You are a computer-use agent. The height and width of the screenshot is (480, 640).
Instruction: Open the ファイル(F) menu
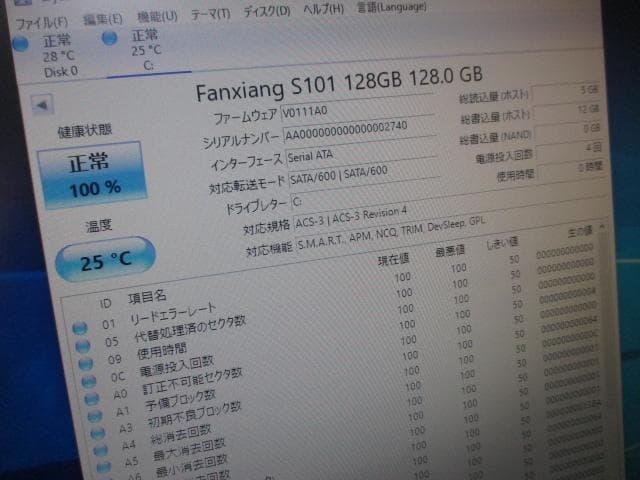[42, 21]
